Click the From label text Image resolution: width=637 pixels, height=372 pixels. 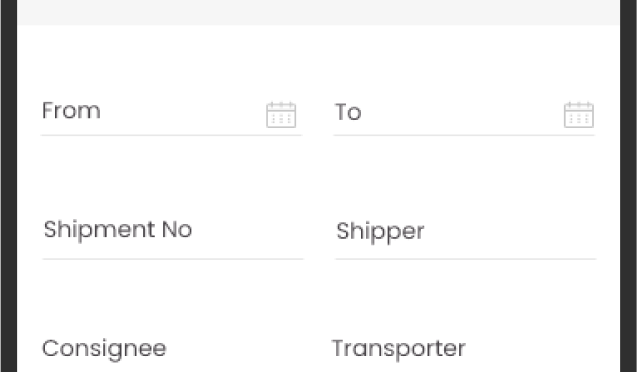pyautogui.click(x=71, y=110)
